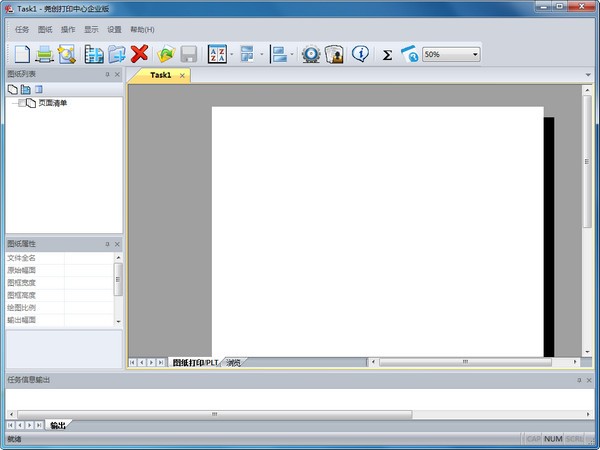The height and width of the screenshot is (450, 600).
Task: Click the open folder icon
Action: [x=166, y=54]
